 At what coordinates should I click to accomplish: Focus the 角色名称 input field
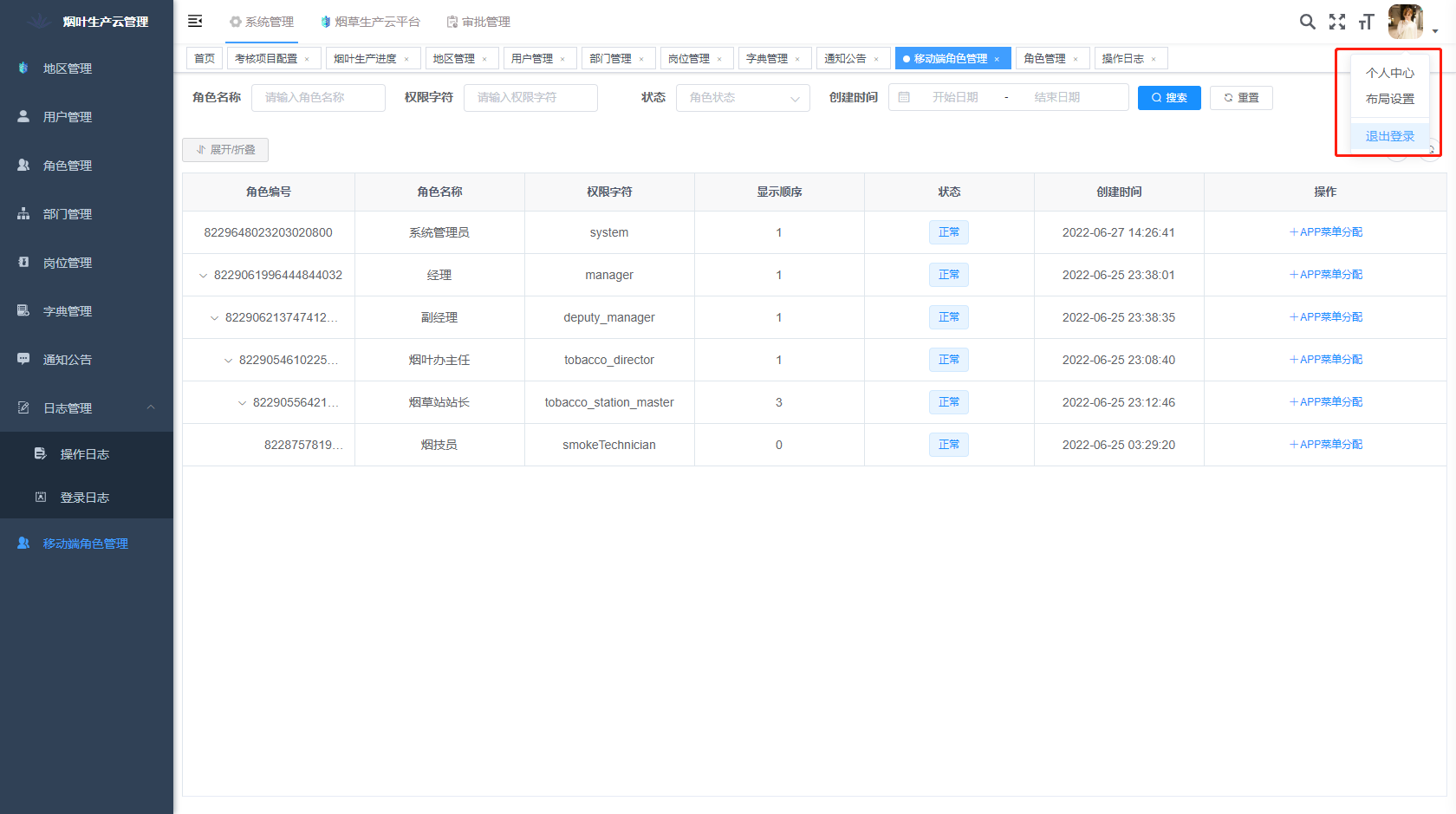[x=318, y=98]
